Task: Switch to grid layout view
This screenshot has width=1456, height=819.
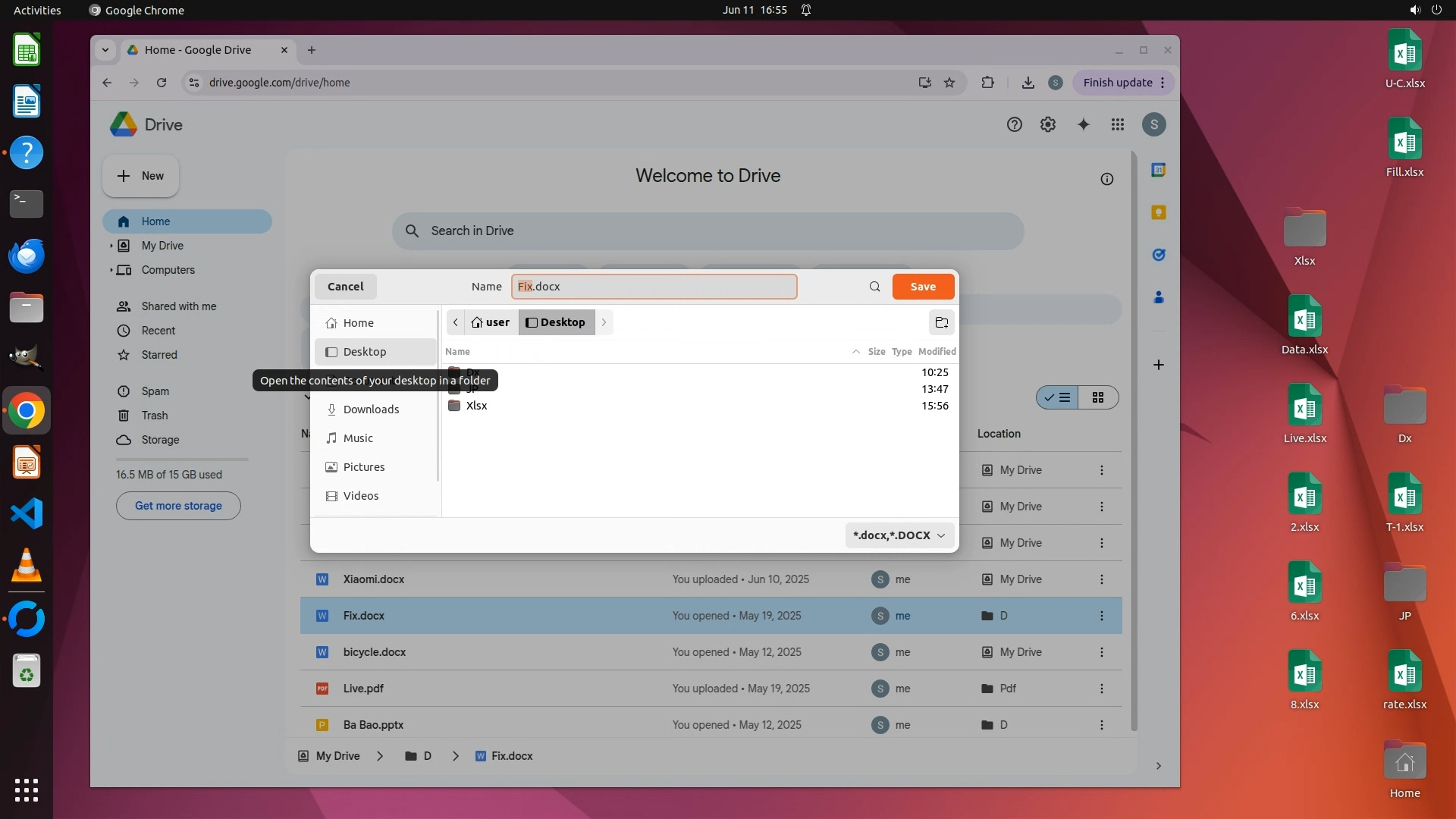Action: [1097, 397]
